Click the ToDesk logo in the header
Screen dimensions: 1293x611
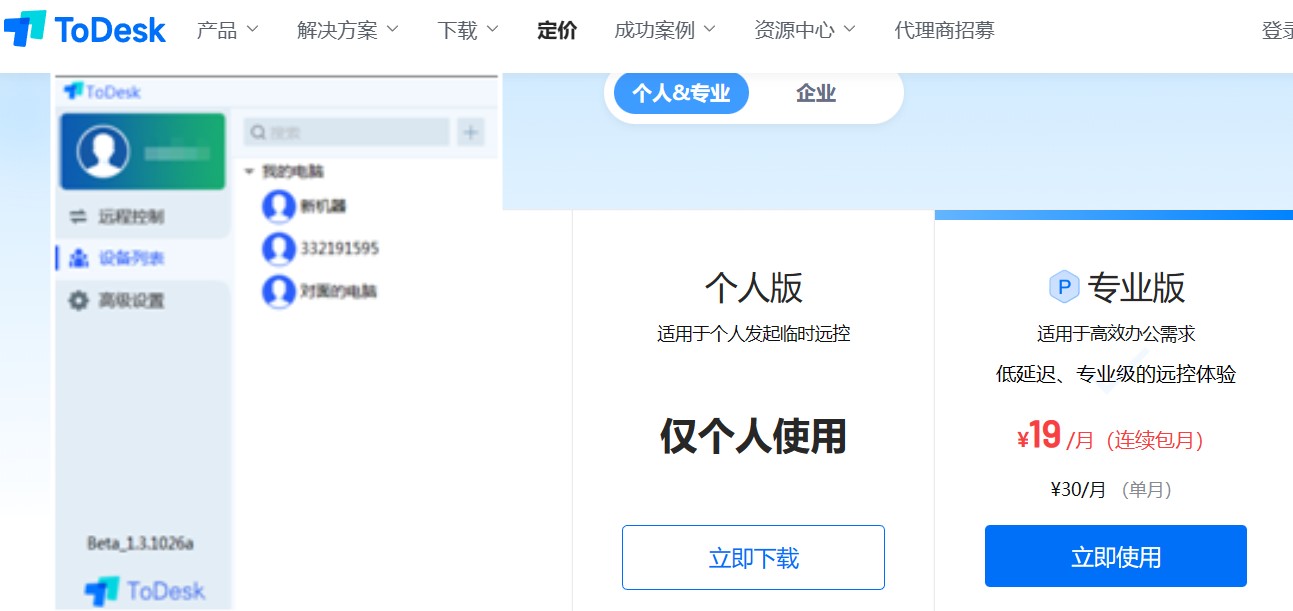tap(85, 30)
